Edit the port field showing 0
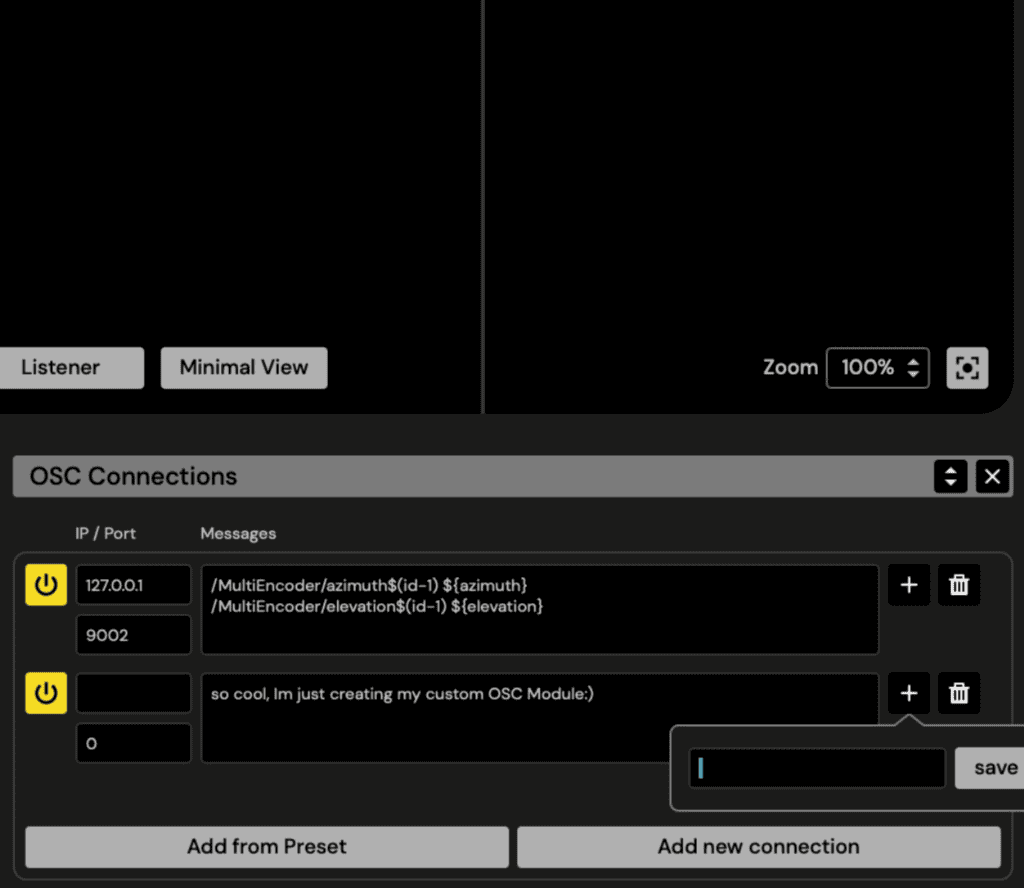 134,743
